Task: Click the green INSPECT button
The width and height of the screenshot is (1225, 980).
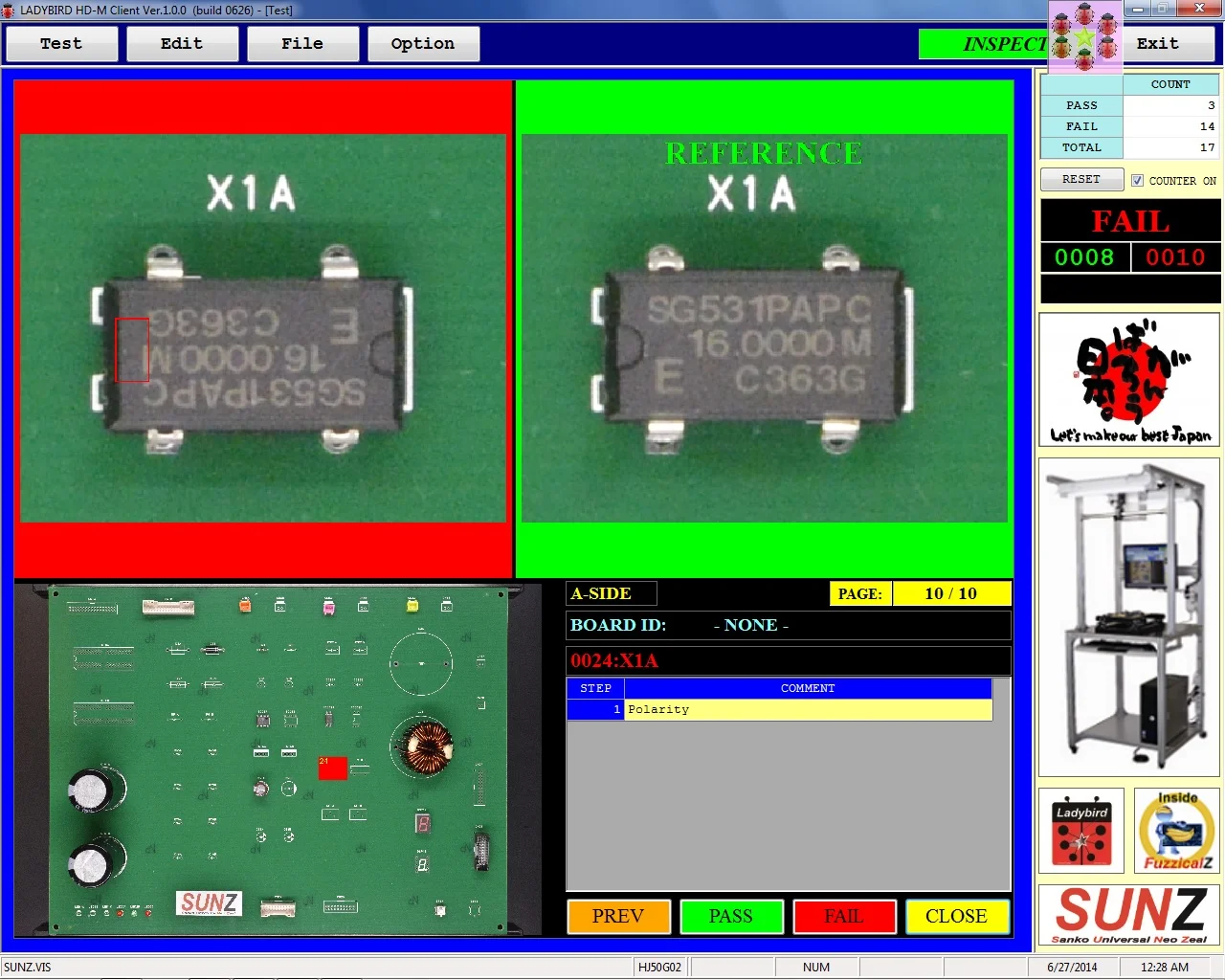Action: coord(984,44)
